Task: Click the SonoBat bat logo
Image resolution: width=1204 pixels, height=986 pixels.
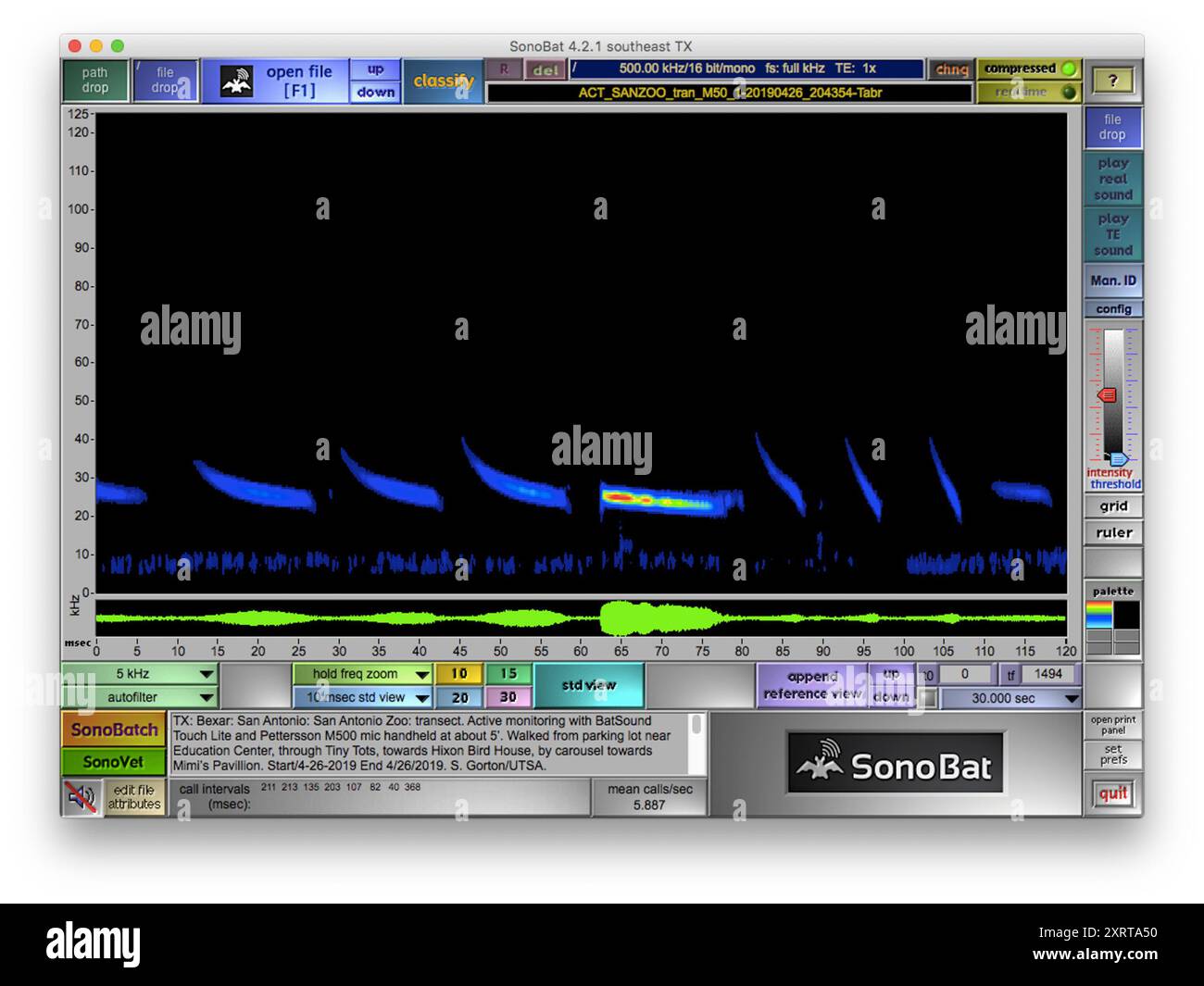Action: click(895, 764)
